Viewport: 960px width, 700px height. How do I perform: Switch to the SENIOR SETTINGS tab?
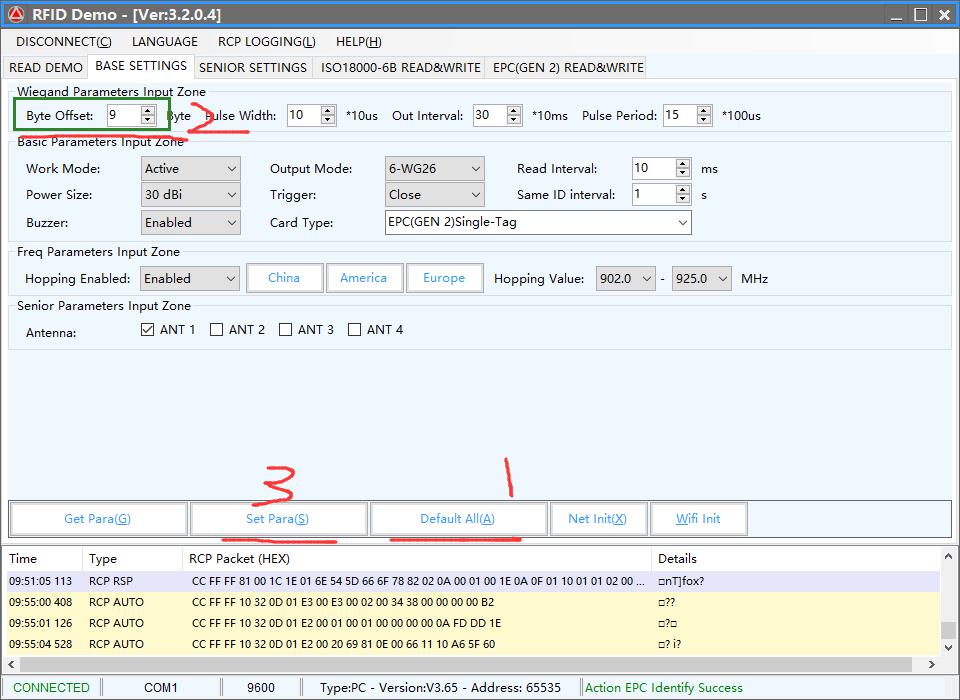[x=253, y=67]
